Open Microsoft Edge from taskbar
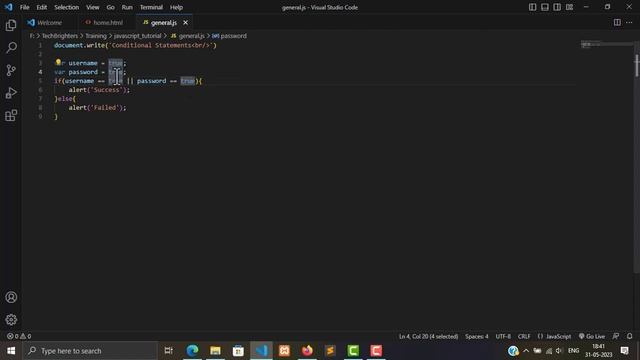 (192, 351)
